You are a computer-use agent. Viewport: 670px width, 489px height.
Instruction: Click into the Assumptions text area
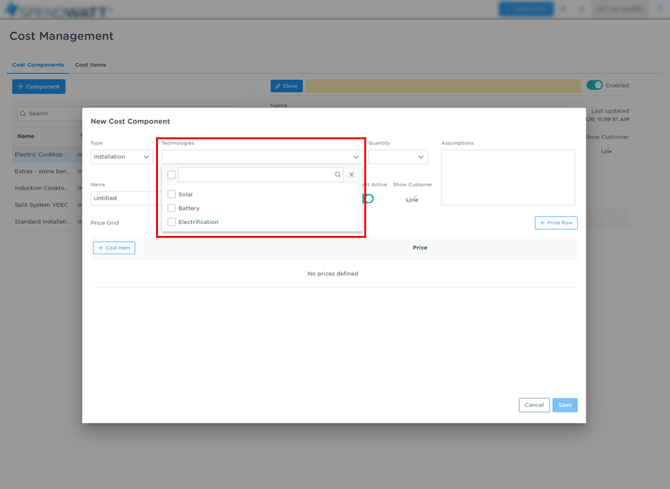tap(508, 177)
